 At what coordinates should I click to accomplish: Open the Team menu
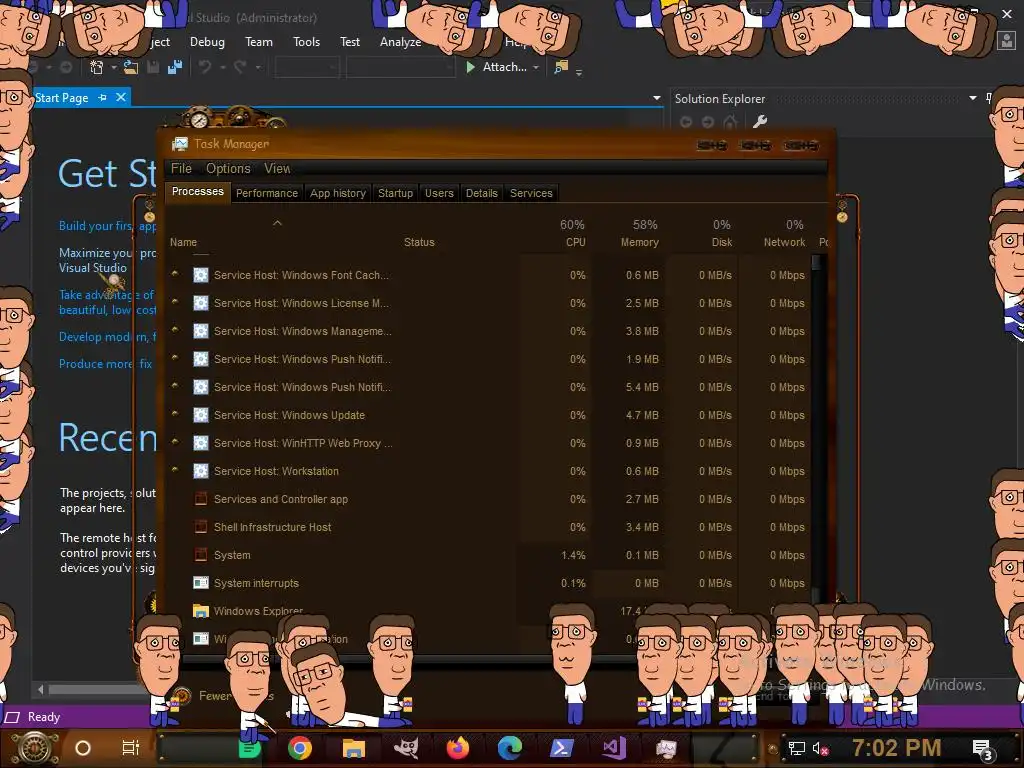coord(259,42)
